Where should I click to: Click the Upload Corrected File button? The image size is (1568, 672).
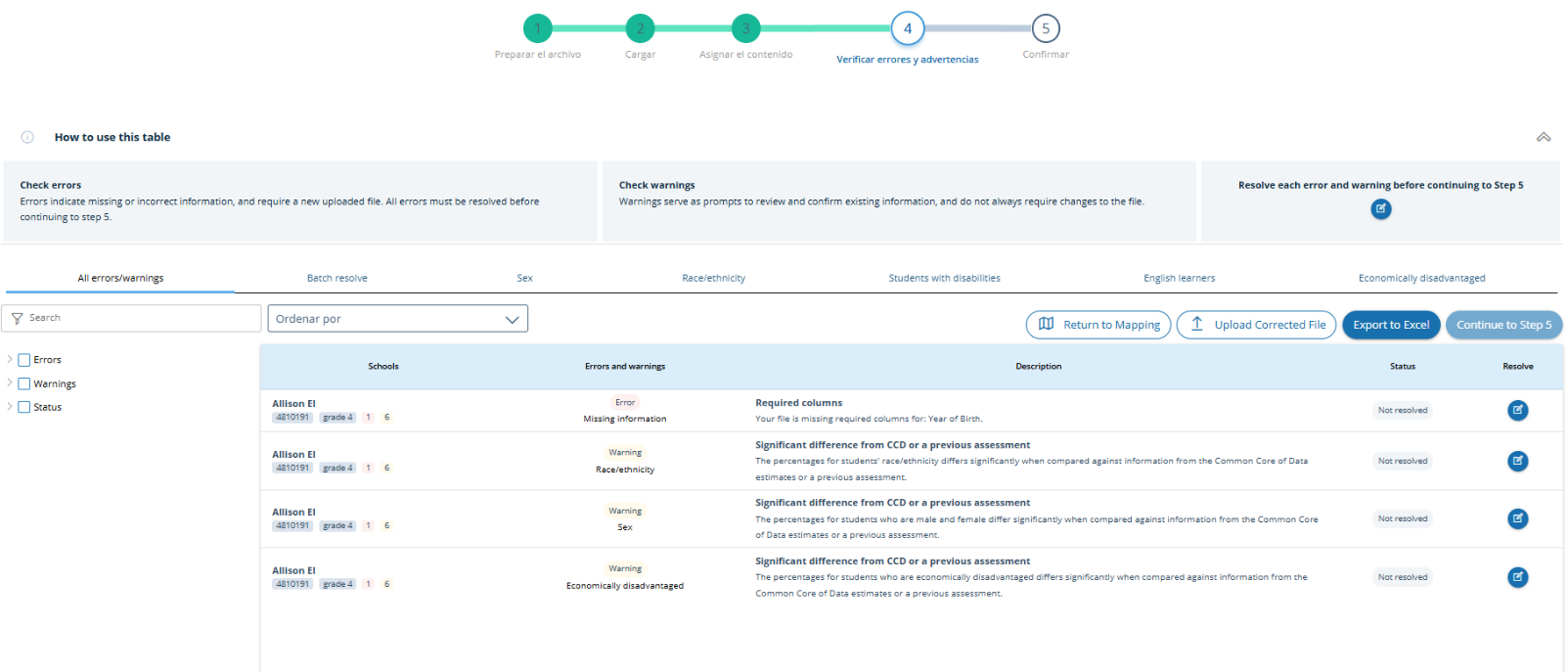pos(1256,325)
